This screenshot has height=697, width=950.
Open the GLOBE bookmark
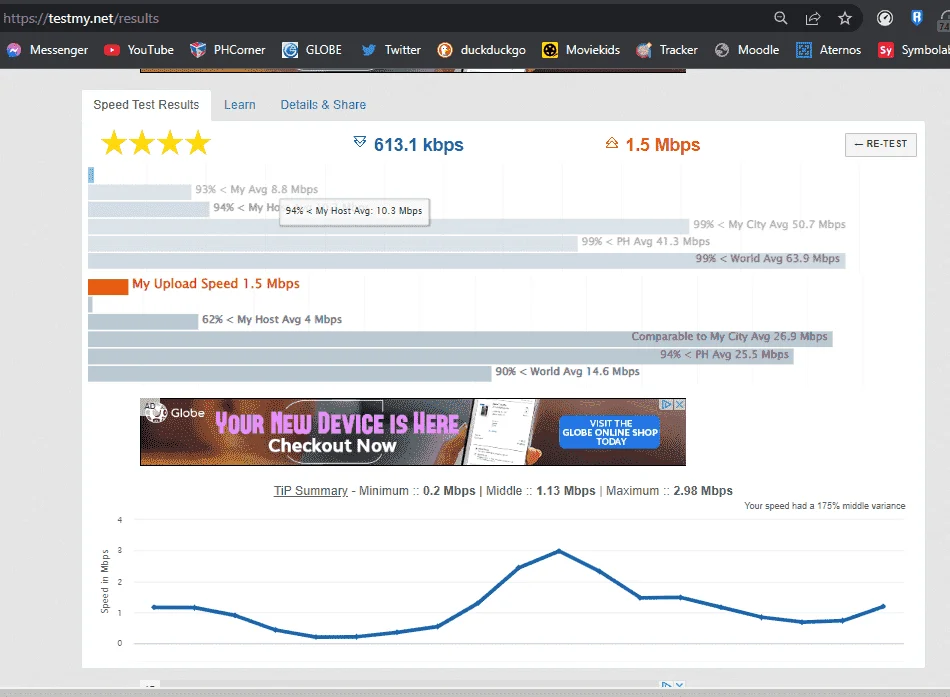tap(312, 50)
